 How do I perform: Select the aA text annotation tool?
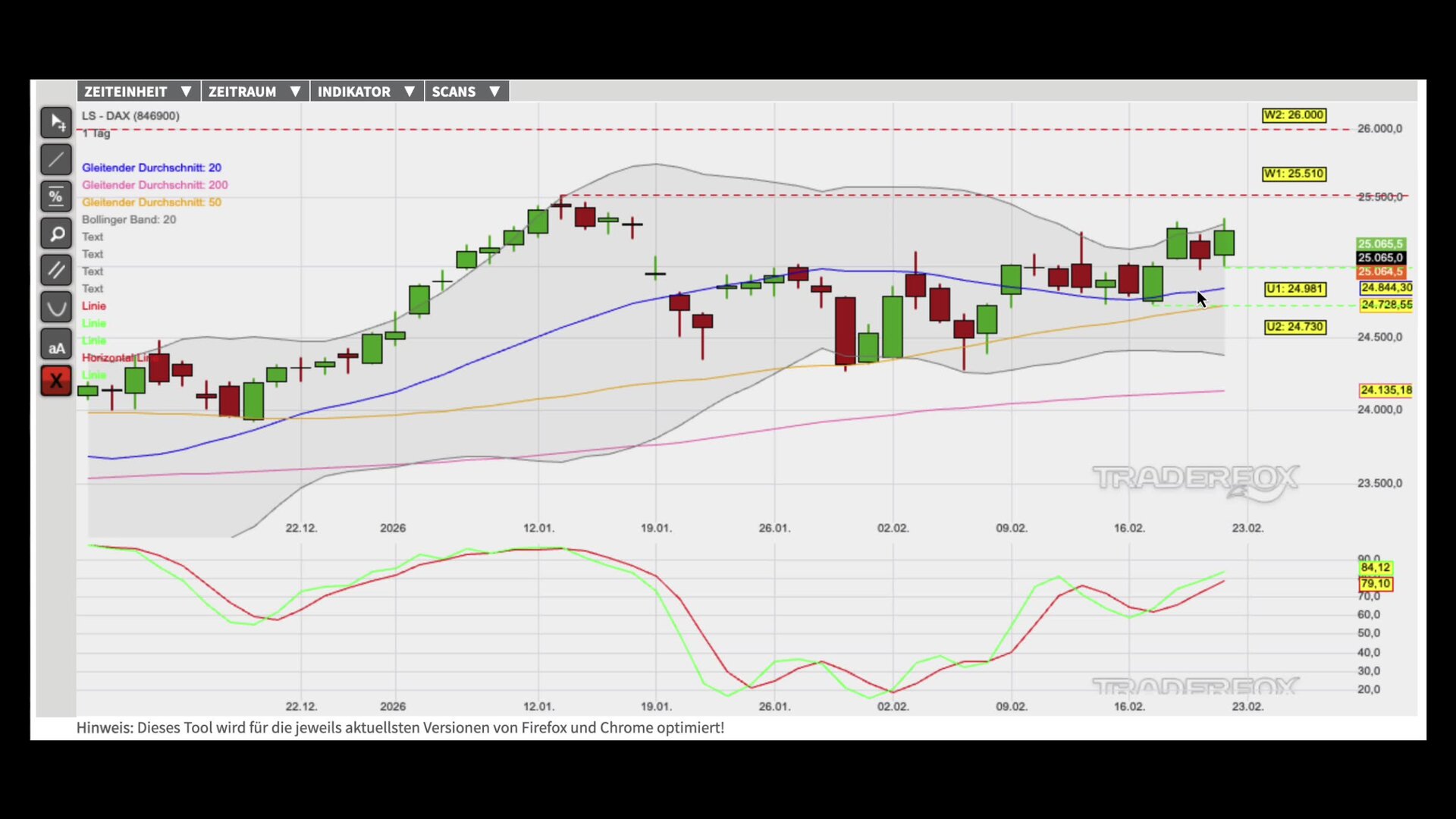pos(56,347)
